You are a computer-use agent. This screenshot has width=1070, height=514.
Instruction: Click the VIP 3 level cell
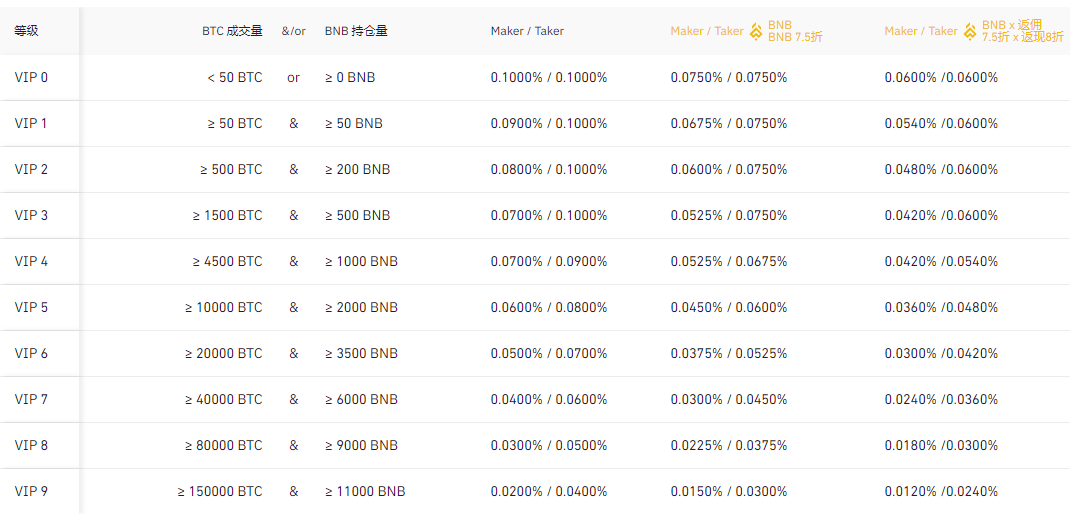pos(31,215)
